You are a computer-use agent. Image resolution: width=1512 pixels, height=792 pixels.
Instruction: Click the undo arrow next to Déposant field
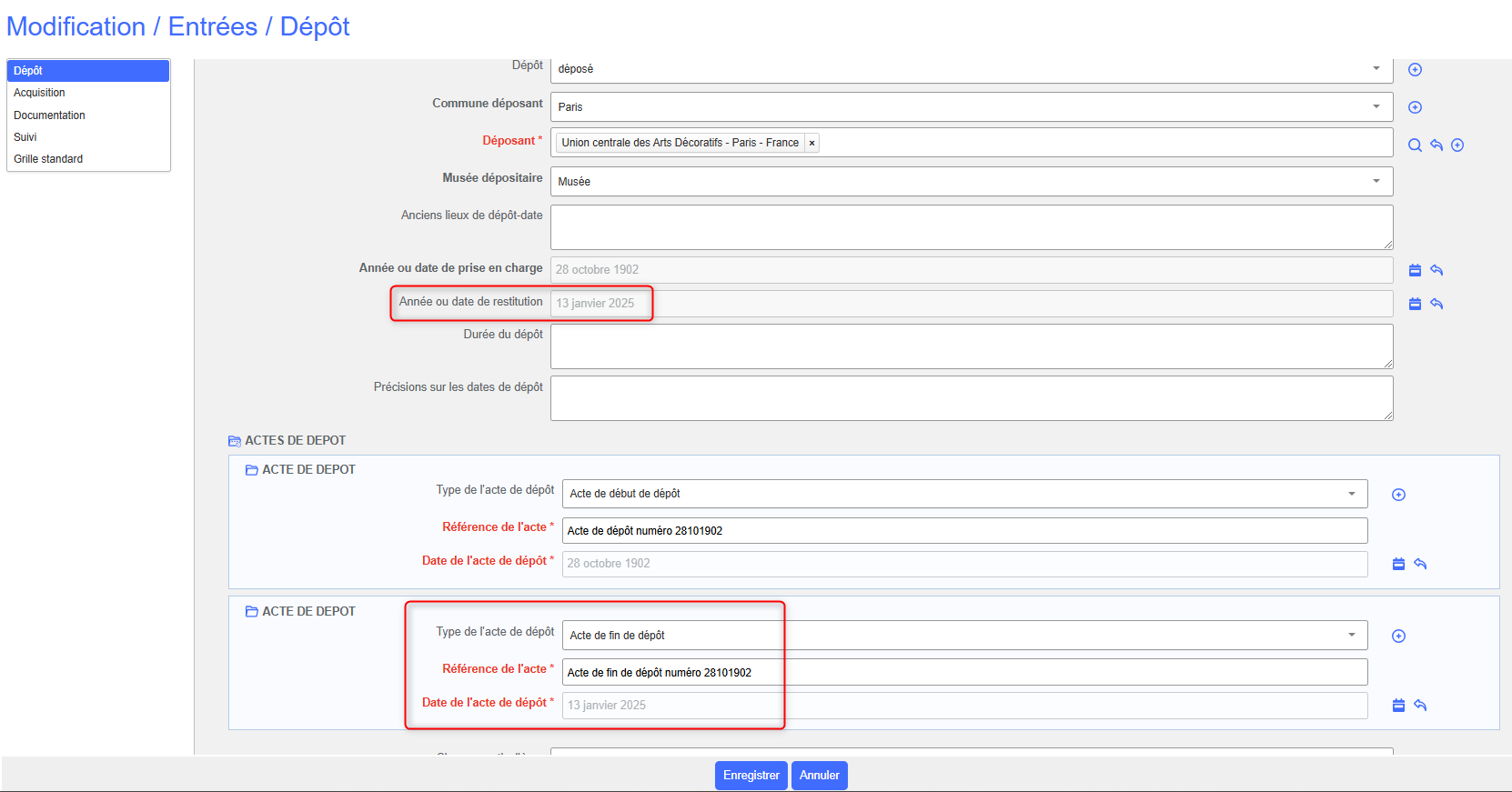(x=1436, y=145)
